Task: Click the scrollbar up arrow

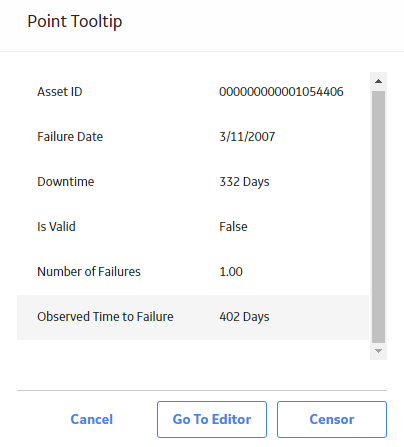Action: (378, 81)
